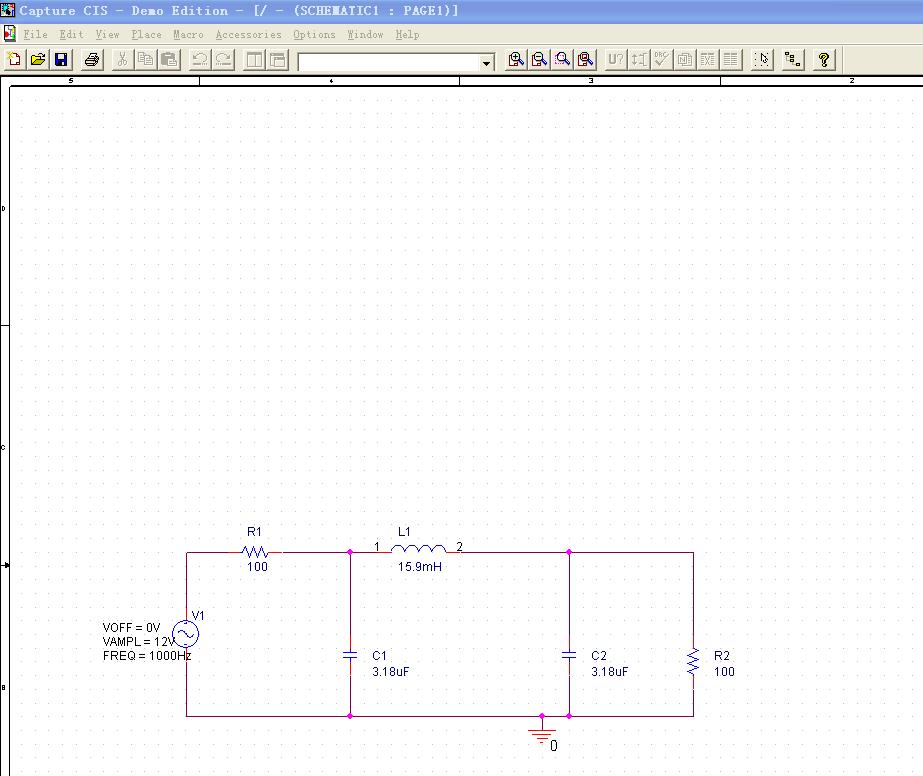Viewport: 923px width, 776px height.
Task: Click the R1 reference label
Action: 254,532
